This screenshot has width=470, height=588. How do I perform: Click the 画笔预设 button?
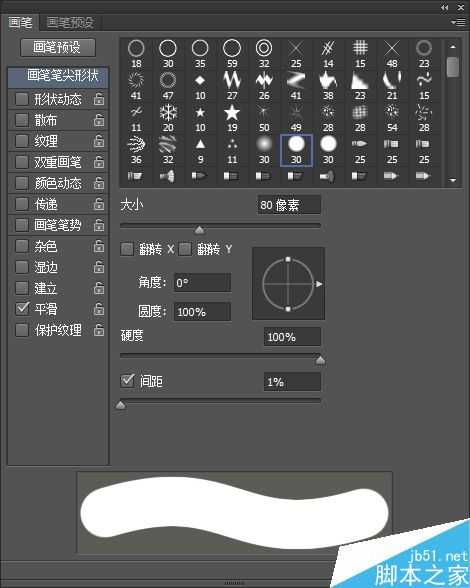point(58,48)
